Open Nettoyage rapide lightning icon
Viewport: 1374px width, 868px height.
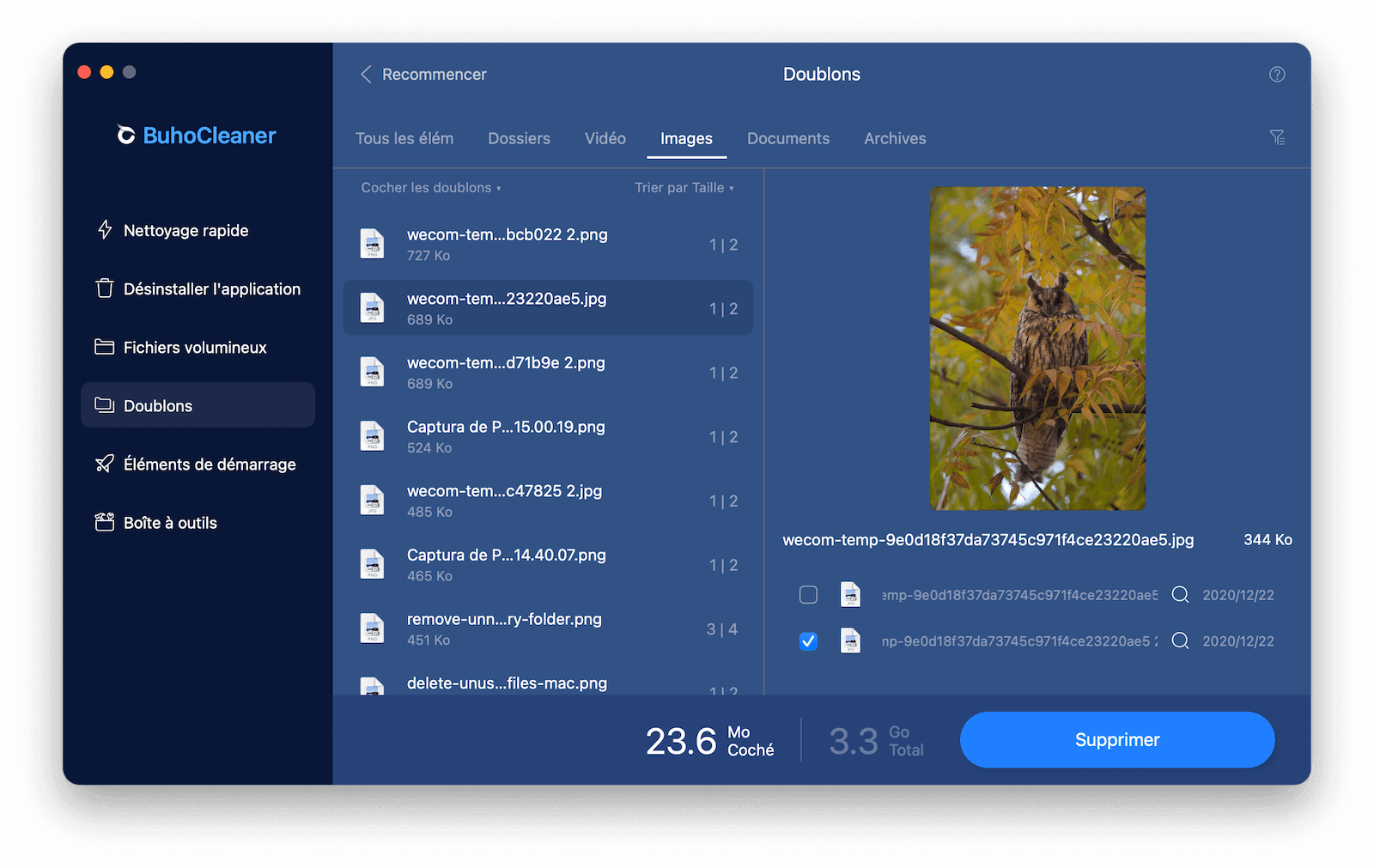pyautogui.click(x=105, y=230)
